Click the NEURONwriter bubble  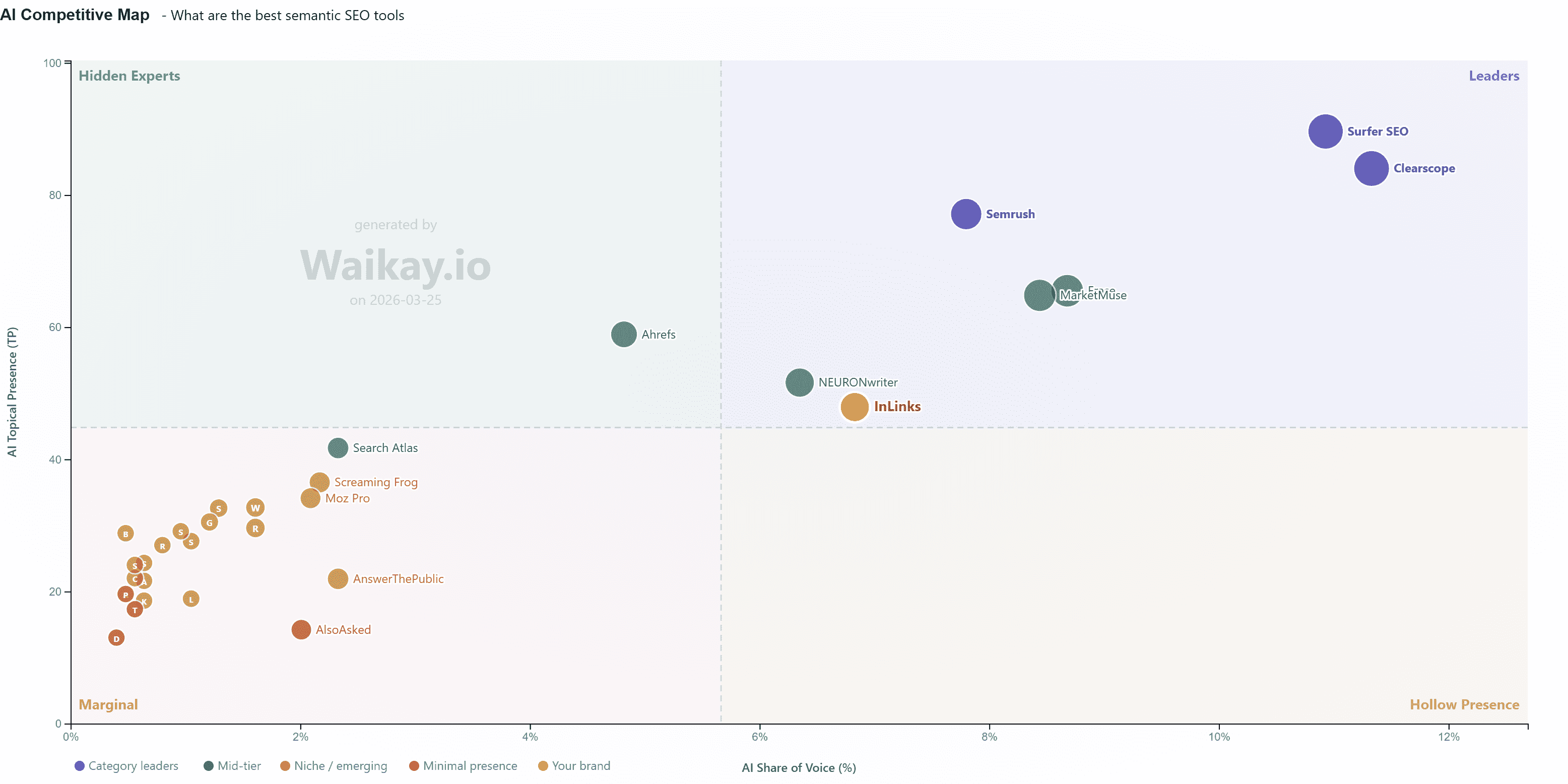coord(799,382)
